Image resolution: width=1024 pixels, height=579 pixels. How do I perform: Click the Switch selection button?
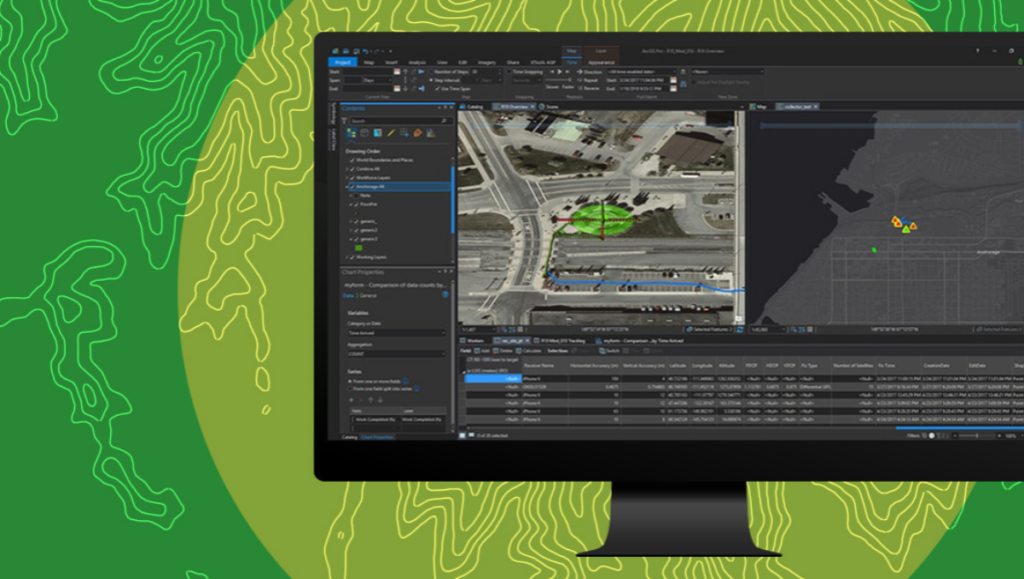click(609, 351)
